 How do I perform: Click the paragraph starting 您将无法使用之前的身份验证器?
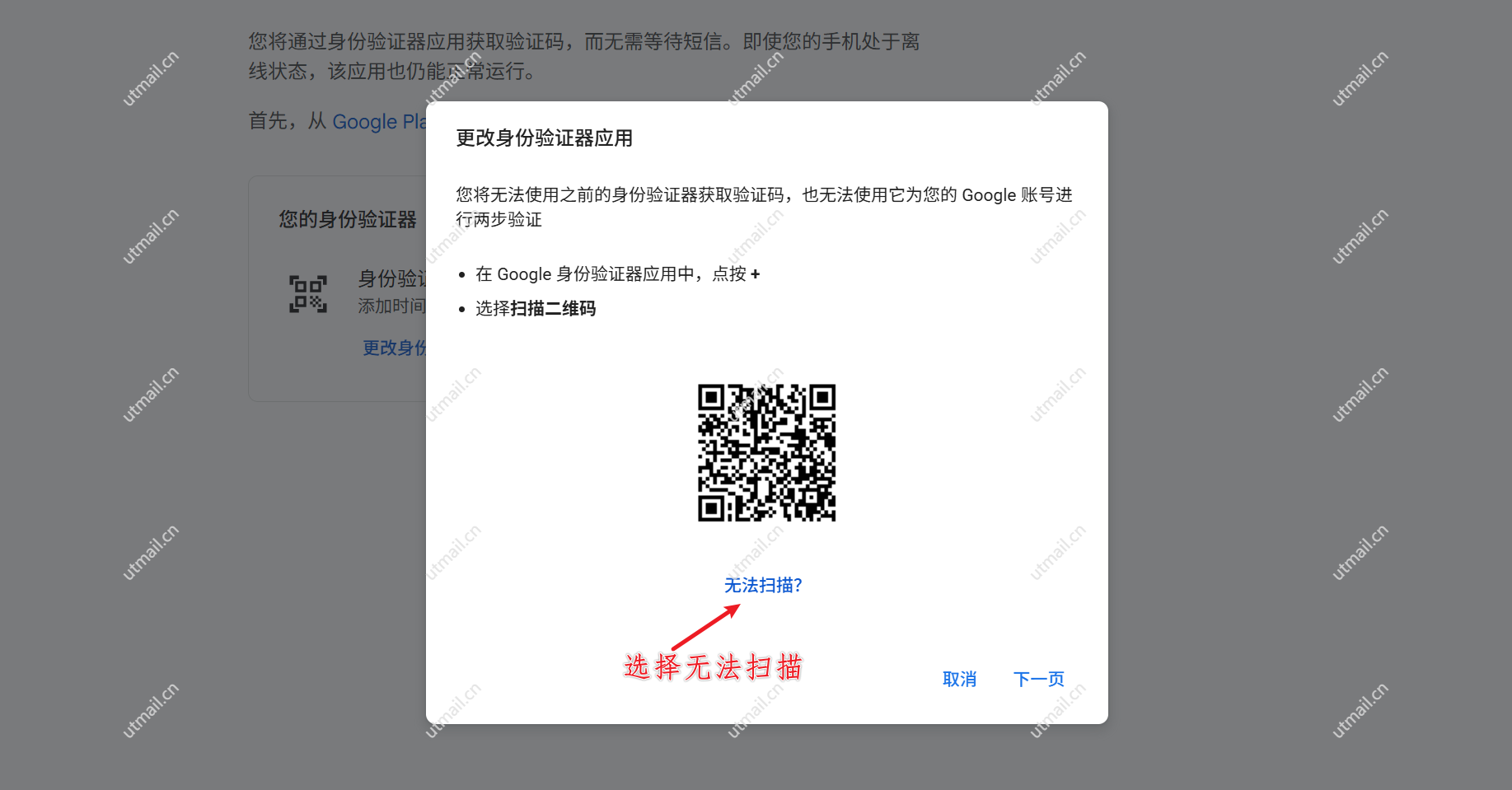(764, 207)
